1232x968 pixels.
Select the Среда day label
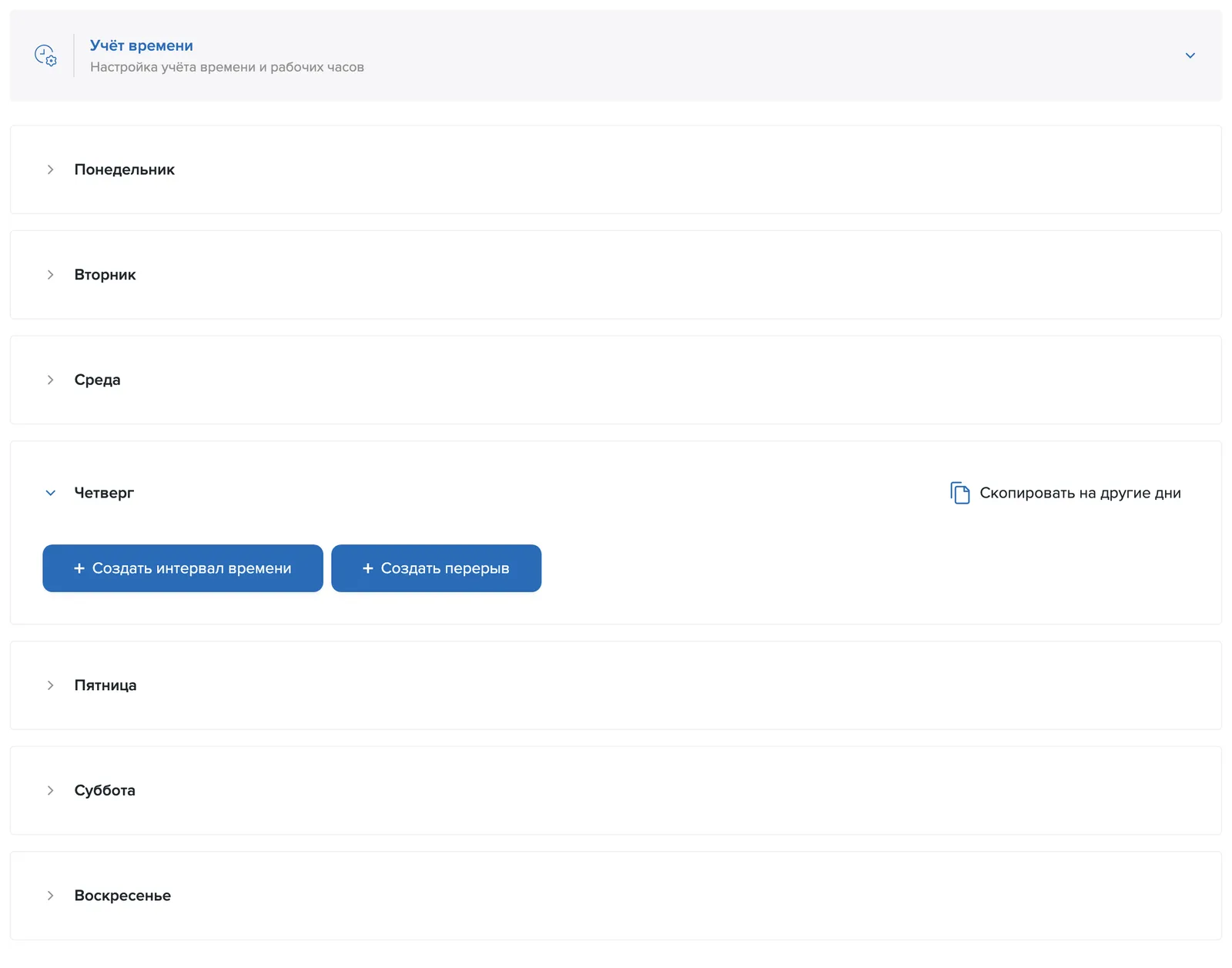pyautogui.click(x=98, y=380)
